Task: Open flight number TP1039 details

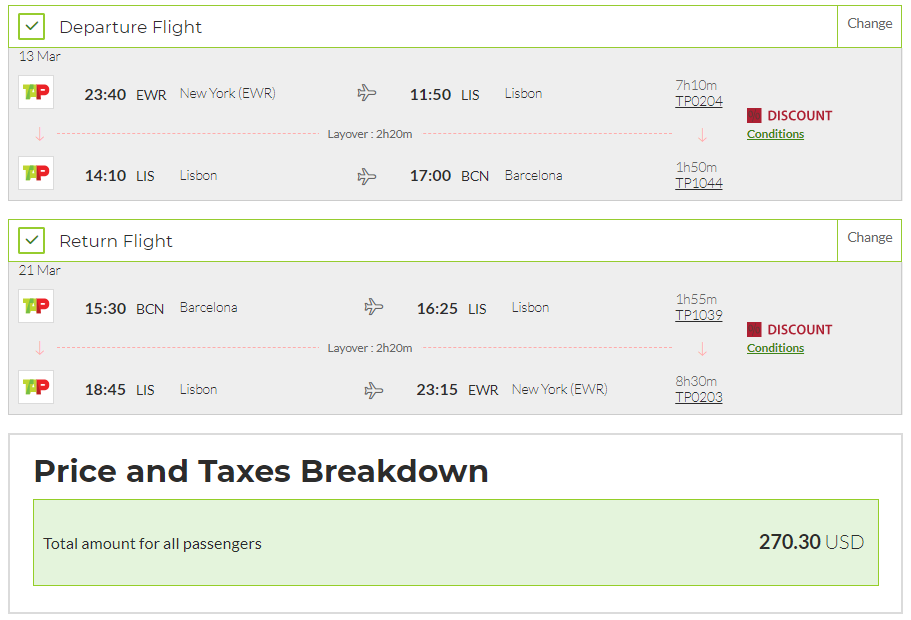Action: (698, 315)
